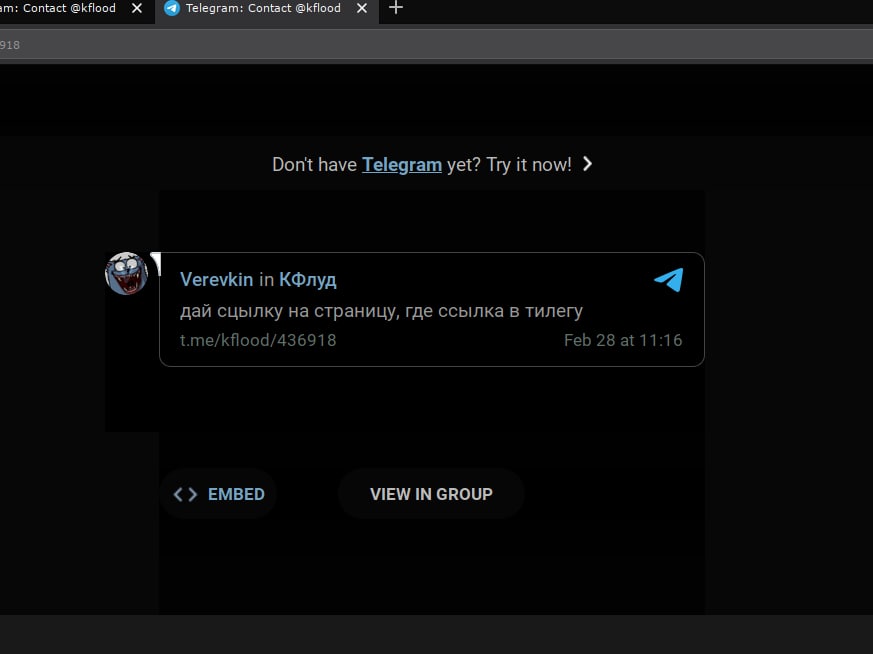Open the t.me/kflood/436918 message link

pyautogui.click(x=258, y=340)
